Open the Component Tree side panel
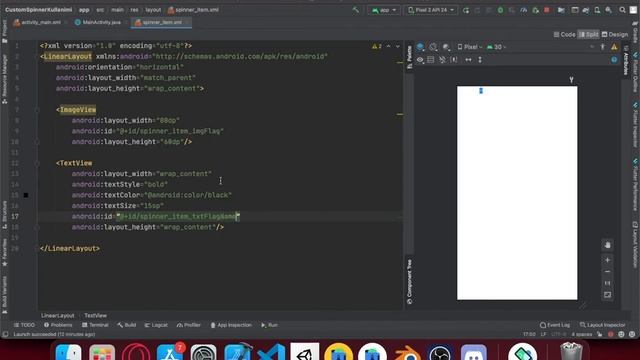The width and height of the screenshot is (640, 360). [x=409, y=282]
